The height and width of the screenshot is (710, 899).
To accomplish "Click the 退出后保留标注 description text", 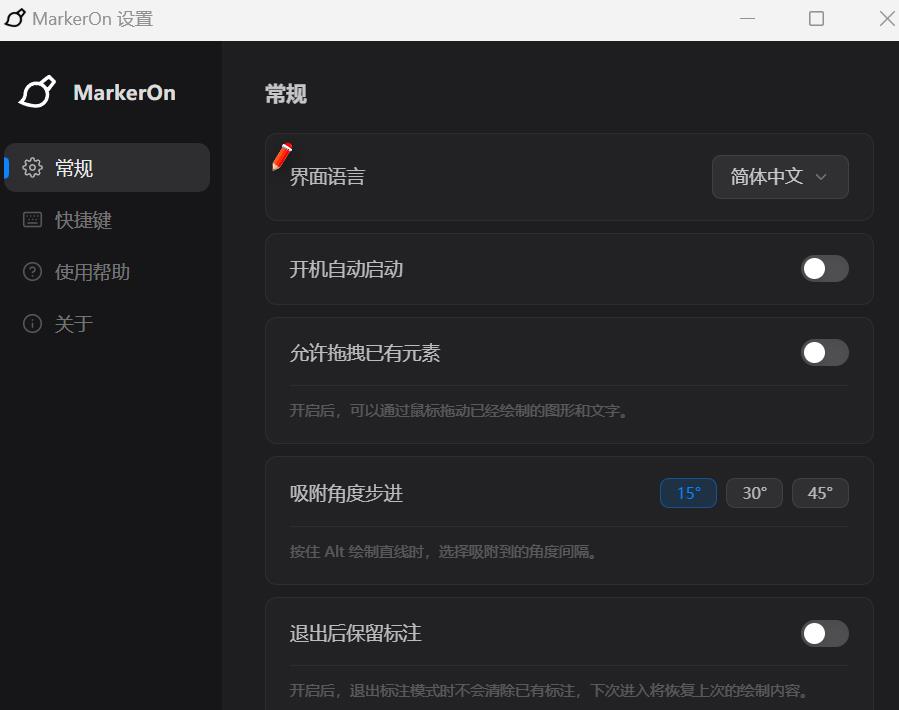I will [548, 691].
